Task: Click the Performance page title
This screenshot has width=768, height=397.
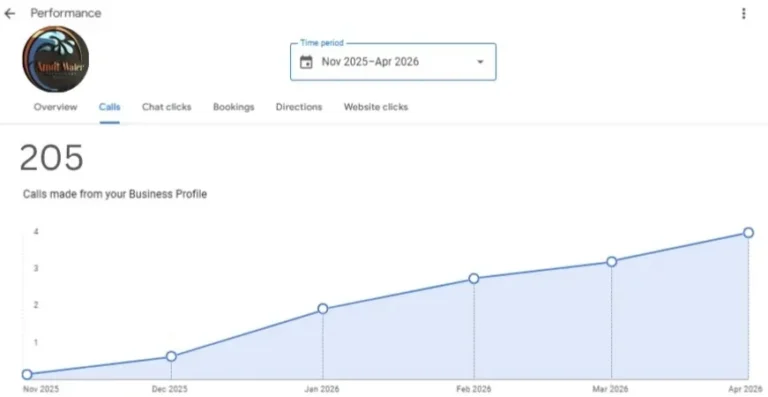Action: [x=66, y=13]
